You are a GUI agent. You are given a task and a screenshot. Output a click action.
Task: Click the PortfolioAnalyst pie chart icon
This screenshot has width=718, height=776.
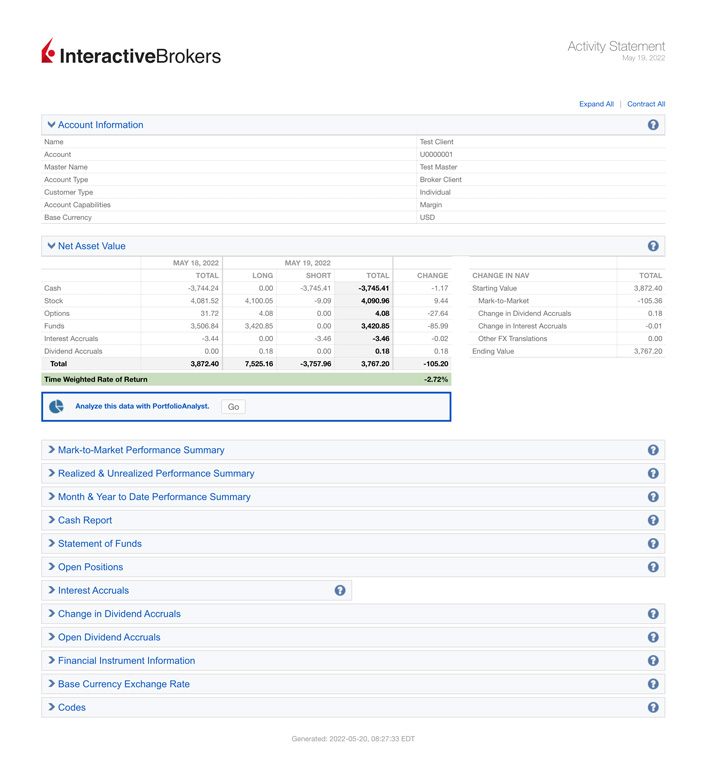pyautogui.click(x=57, y=407)
